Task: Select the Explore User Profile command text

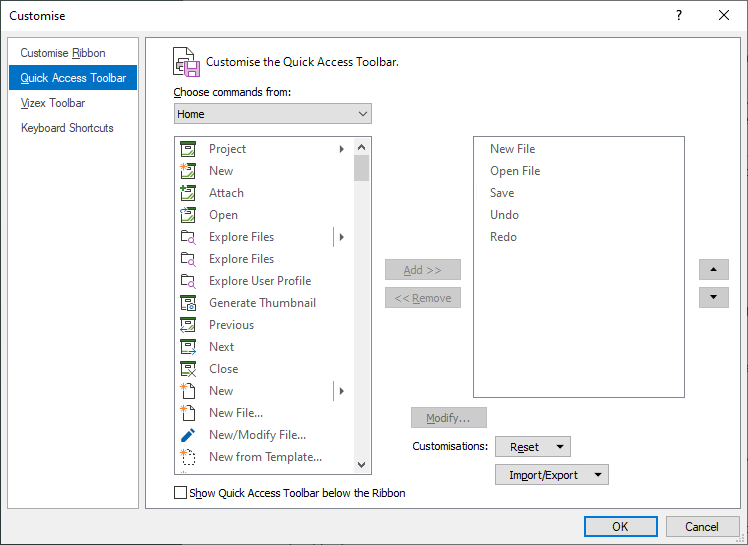Action: click(260, 281)
